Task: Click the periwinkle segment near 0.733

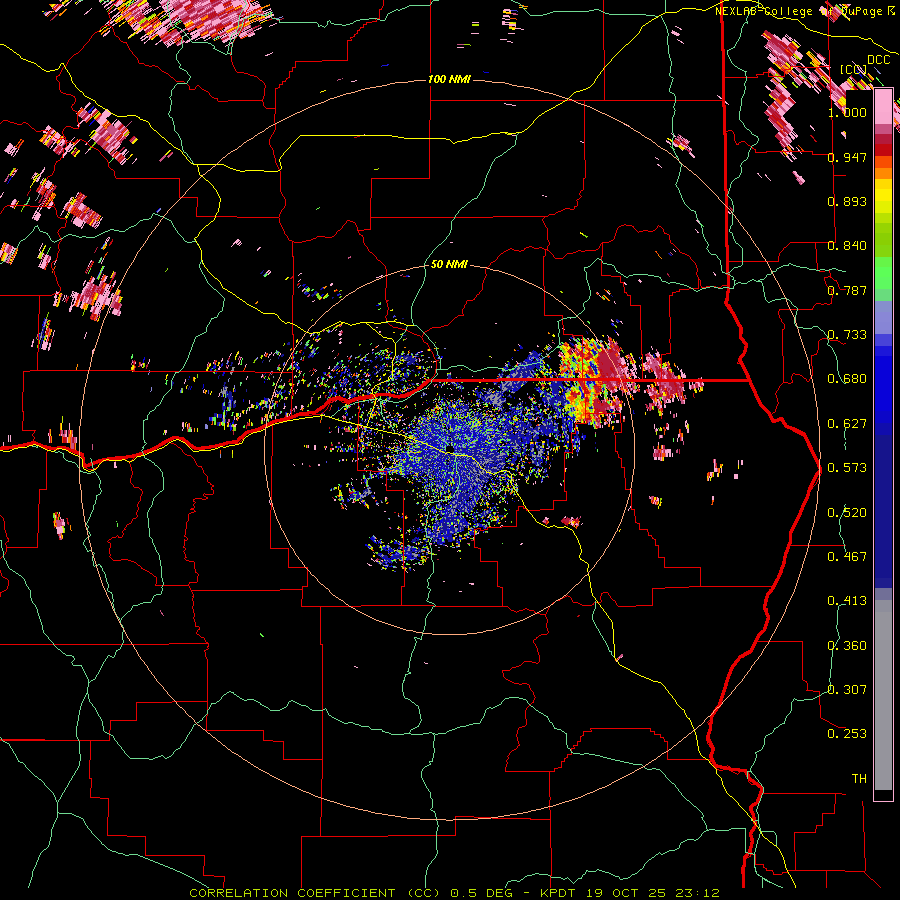Action: (883, 318)
